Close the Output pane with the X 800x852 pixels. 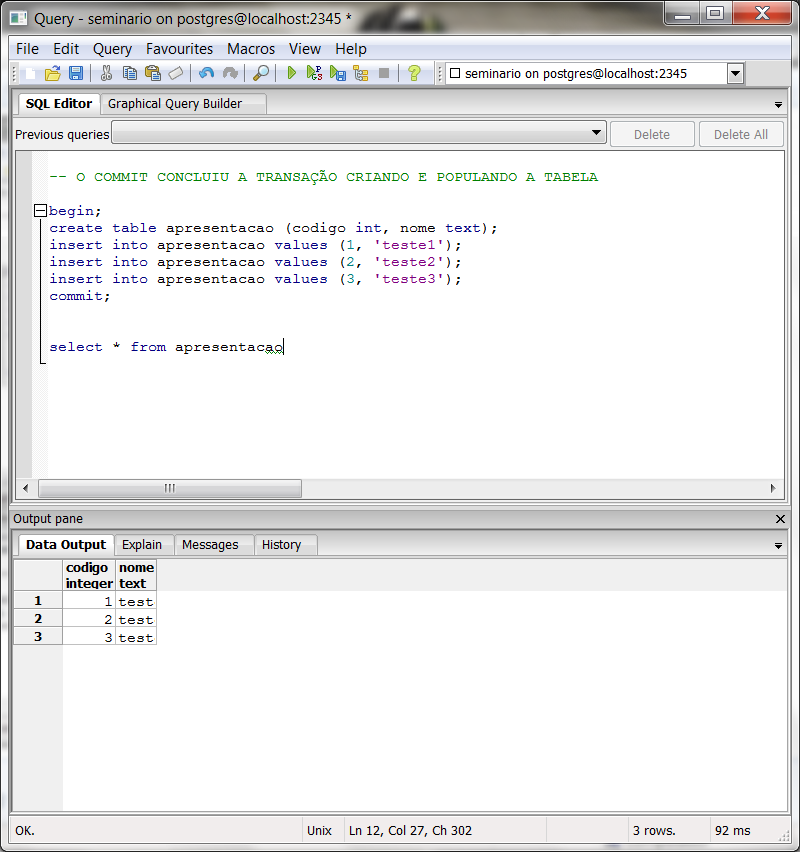[780, 519]
